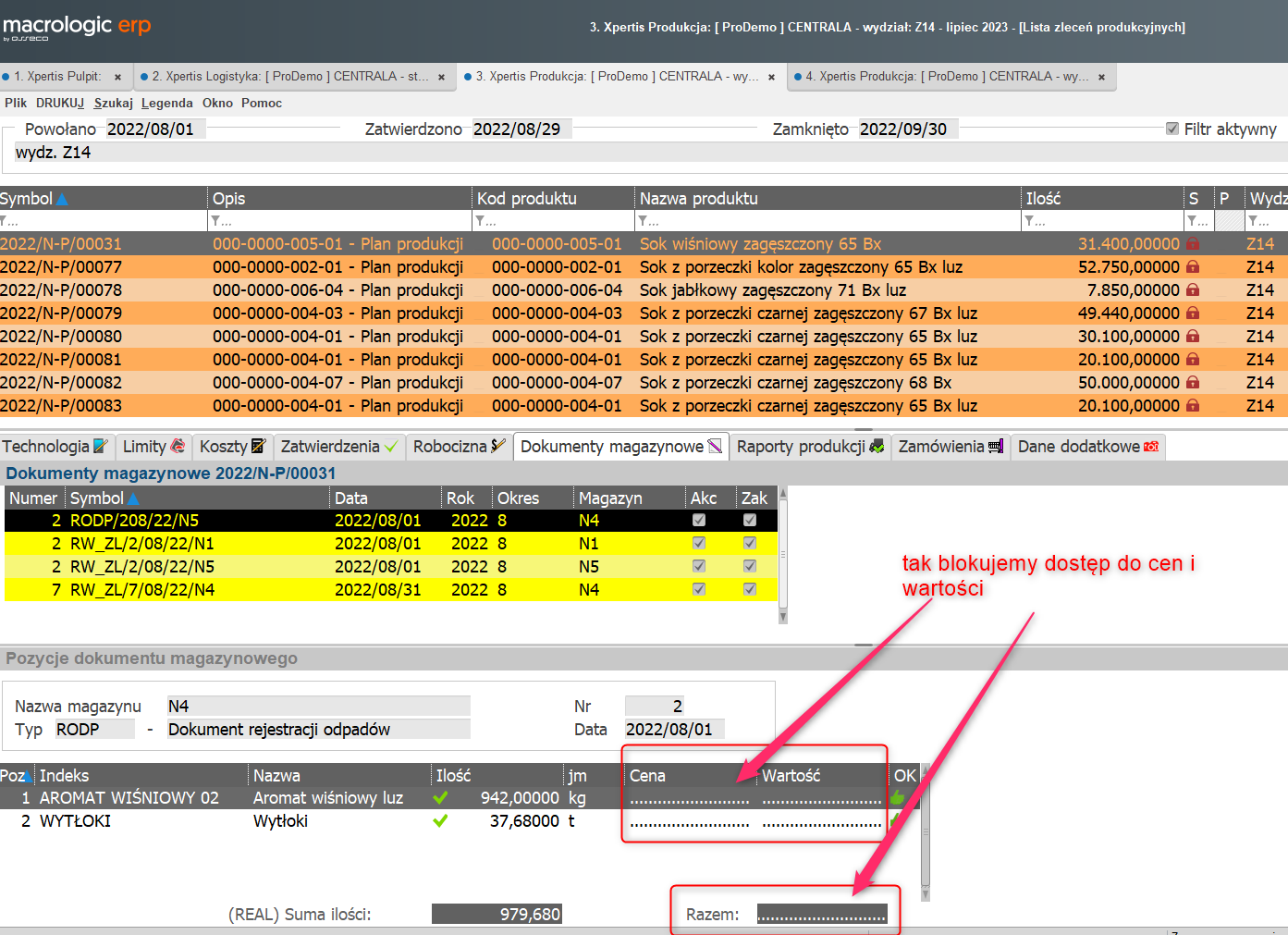Viewport: 1288px width, 935px height.
Task: Toggle Akc checkbox for RW_ZL/2/08/22/N1
Action: 699,544
